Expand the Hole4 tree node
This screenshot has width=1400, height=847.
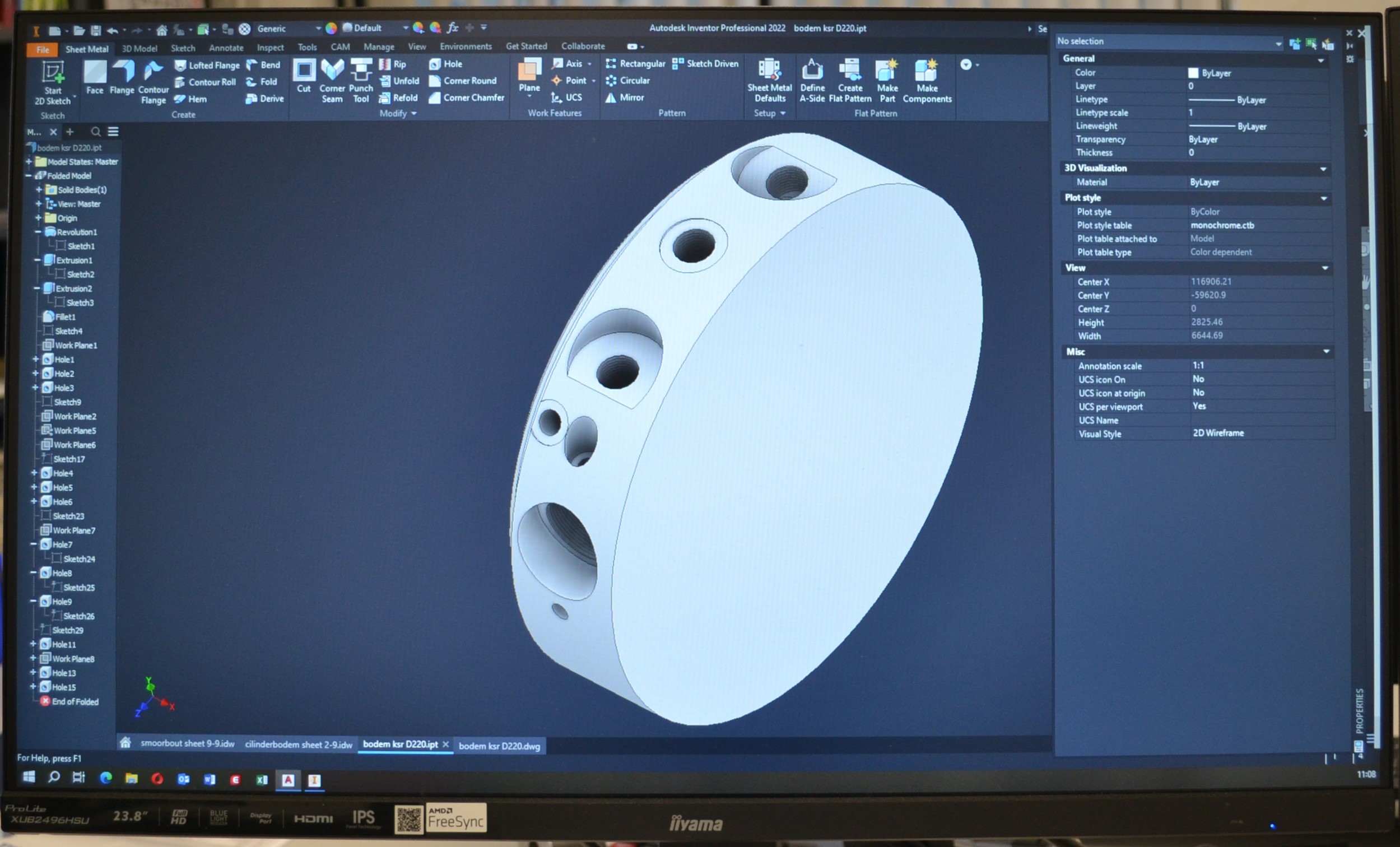click(34, 473)
